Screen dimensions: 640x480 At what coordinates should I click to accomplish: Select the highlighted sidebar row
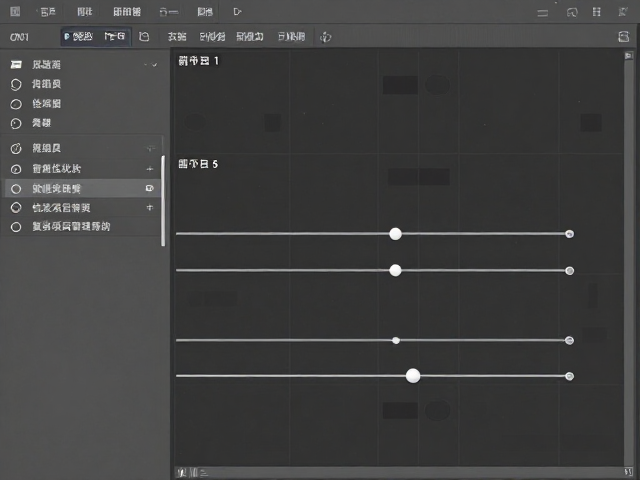[x=82, y=189]
